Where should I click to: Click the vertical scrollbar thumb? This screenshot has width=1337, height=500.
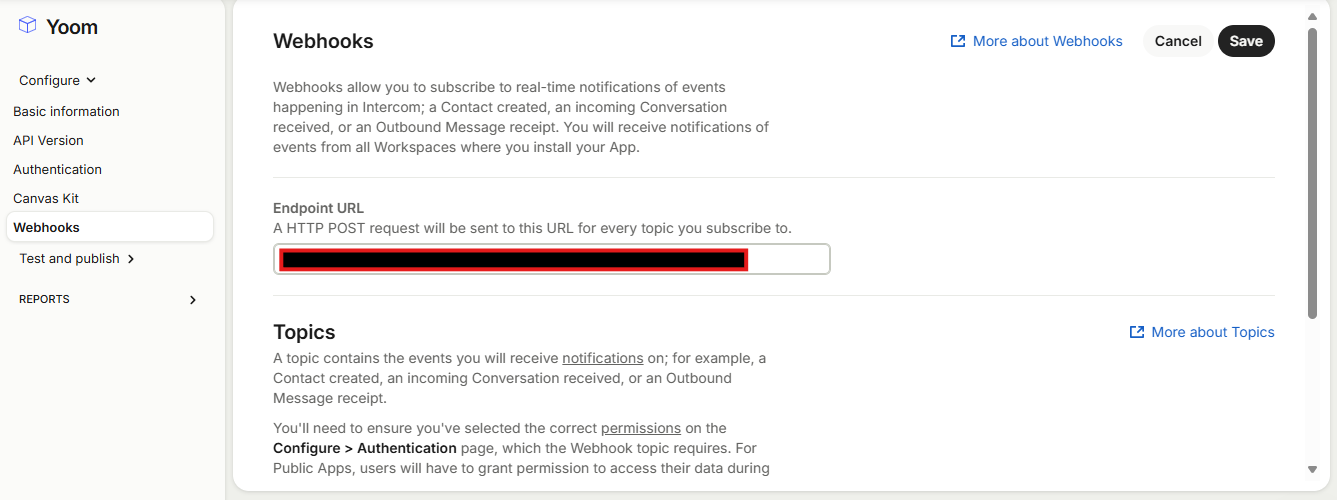coord(1312,174)
